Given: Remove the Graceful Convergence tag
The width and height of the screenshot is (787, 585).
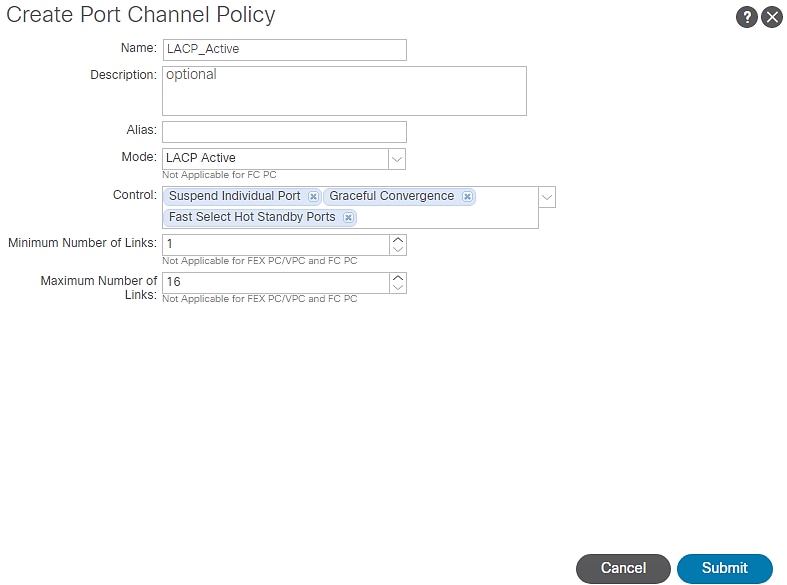Looking at the screenshot, I should 467,197.
